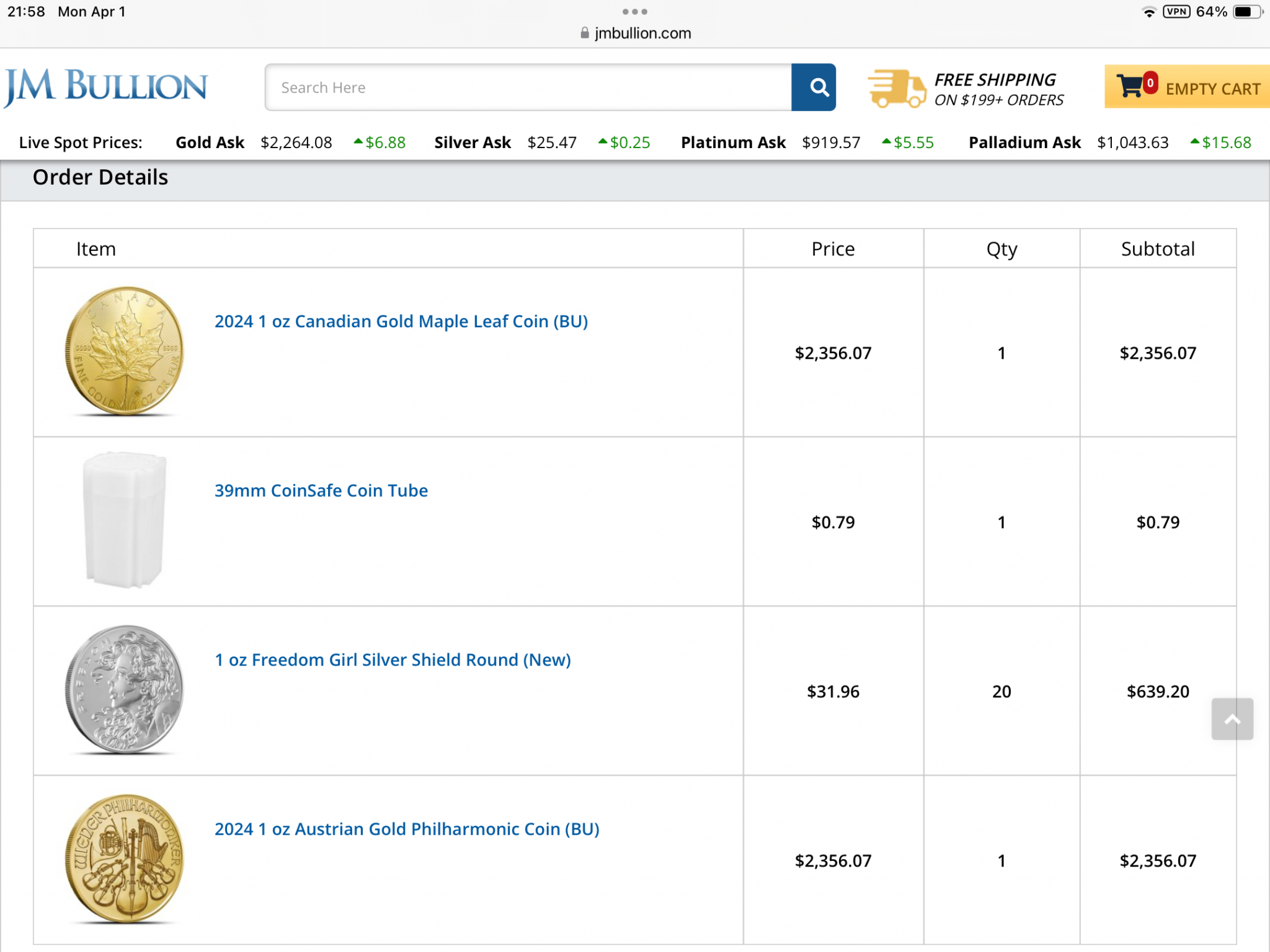Click the FREE SHIPPING on $199+ orders text
The width and height of the screenshot is (1270, 952).
[x=998, y=89]
